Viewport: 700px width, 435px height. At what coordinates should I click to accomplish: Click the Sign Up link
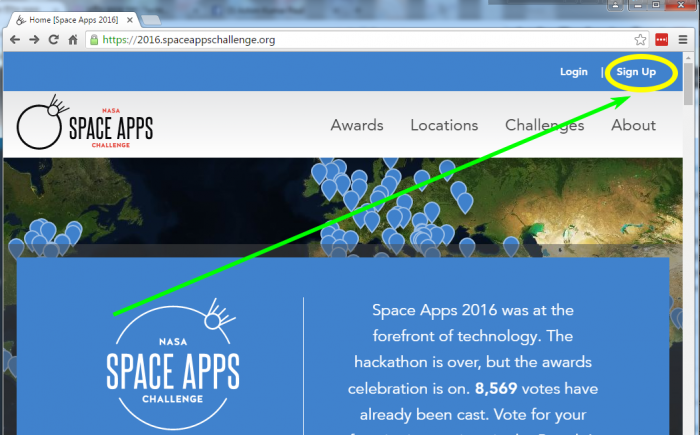pyautogui.click(x=636, y=72)
